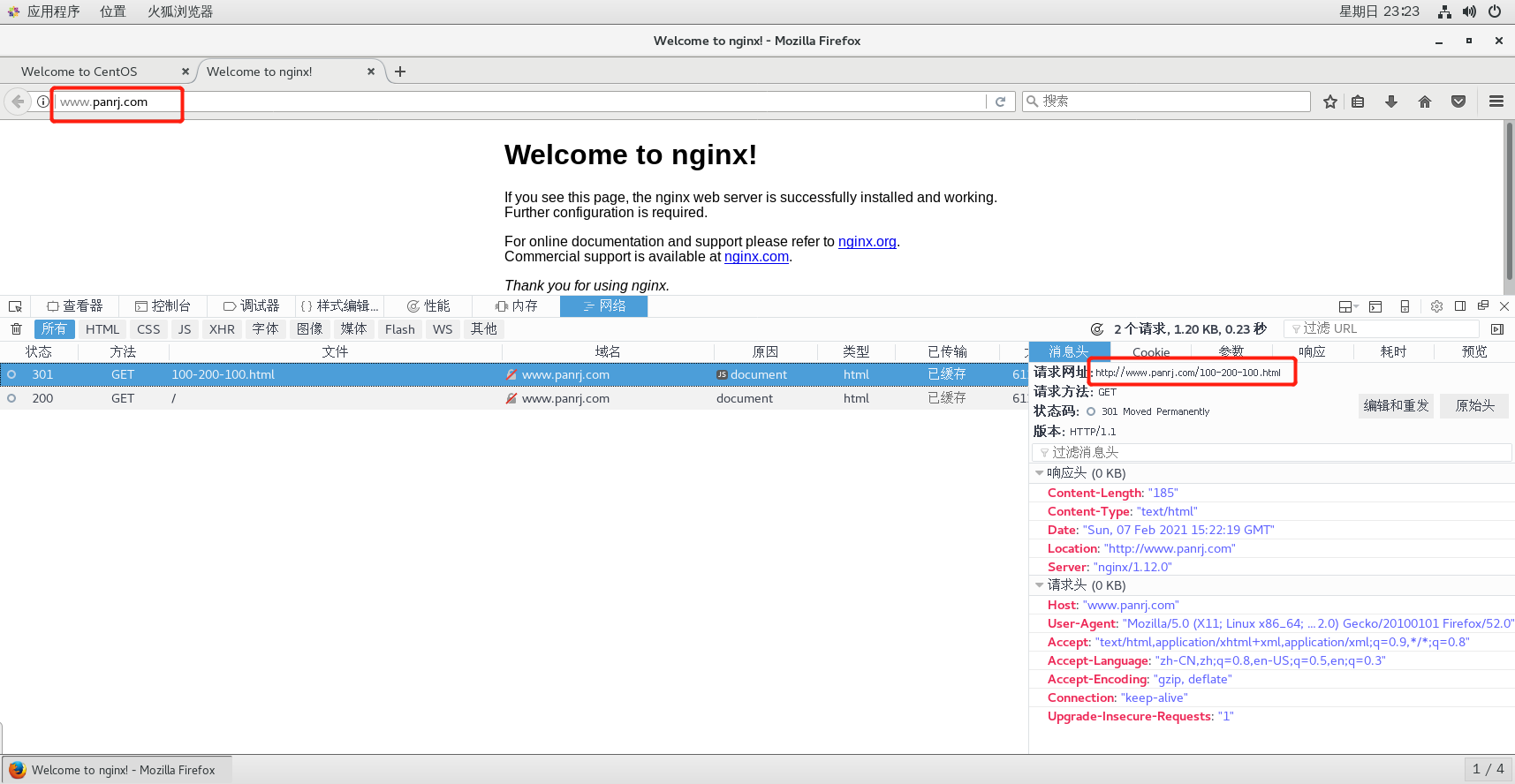This screenshot has height=784, width=1515.
Task: Go back using the browser back arrow
Action: pyautogui.click(x=18, y=102)
